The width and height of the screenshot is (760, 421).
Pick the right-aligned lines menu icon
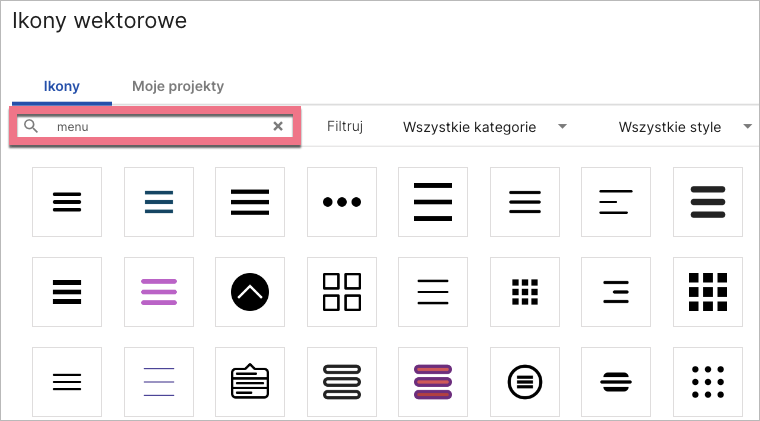[617, 292]
